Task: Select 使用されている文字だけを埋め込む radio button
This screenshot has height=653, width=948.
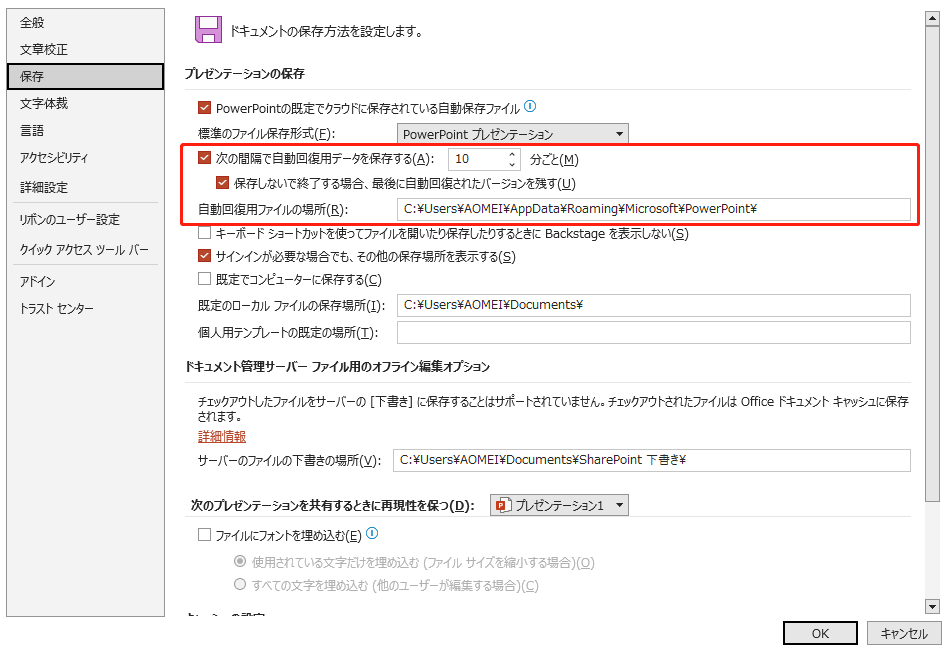Action: point(240,562)
